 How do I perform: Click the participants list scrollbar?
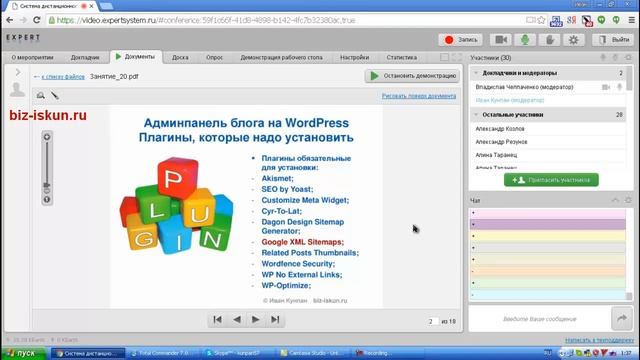(x=629, y=78)
